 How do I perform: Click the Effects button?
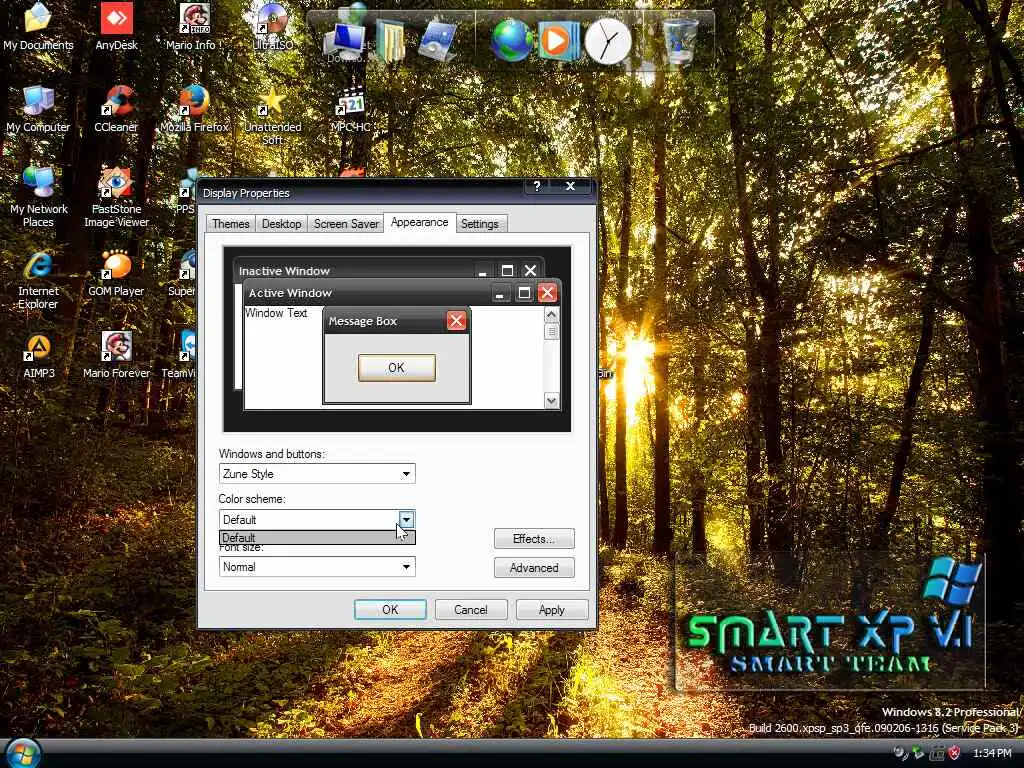(x=534, y=539)
